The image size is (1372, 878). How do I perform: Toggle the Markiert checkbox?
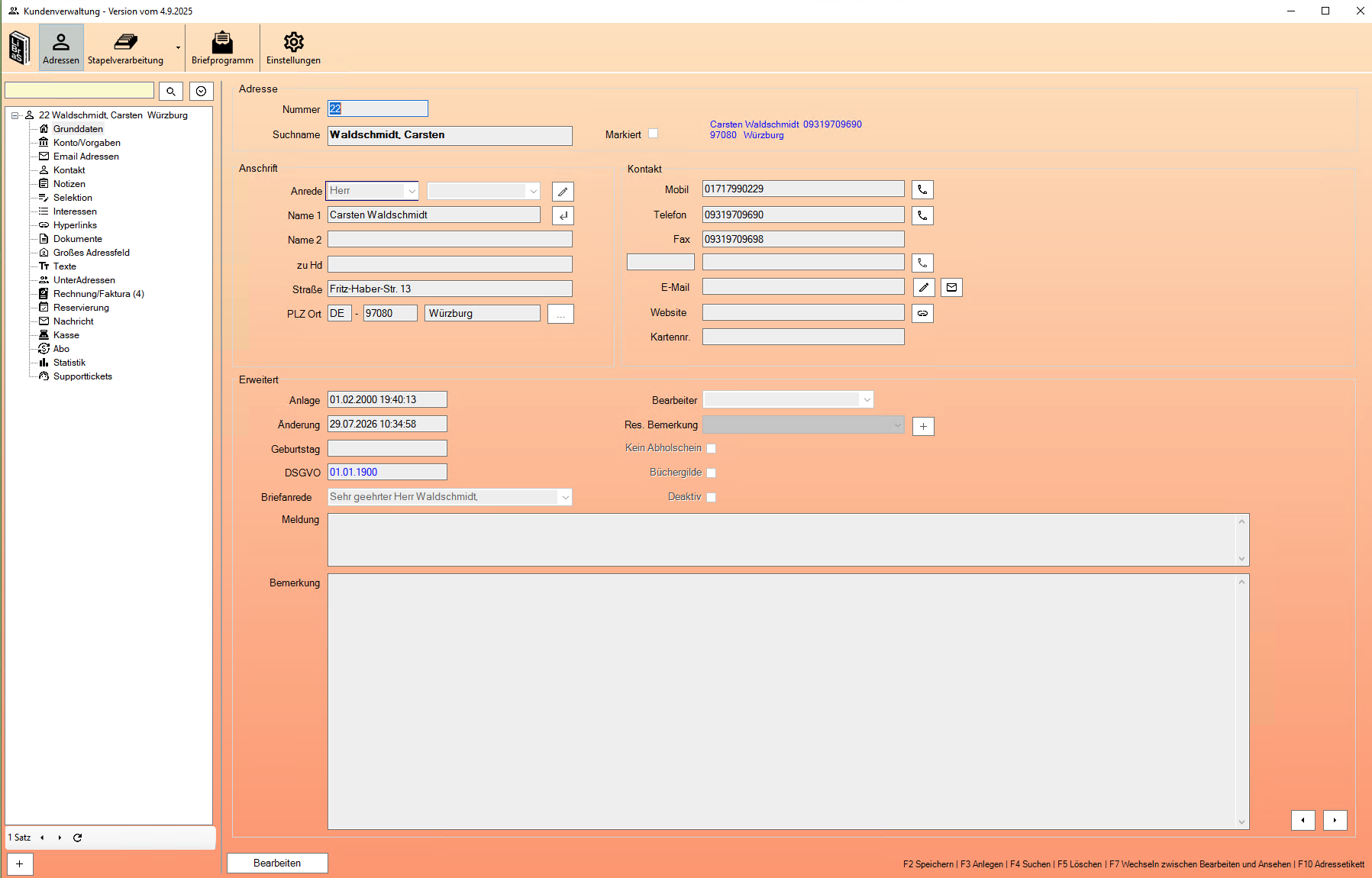pos(653,134)
